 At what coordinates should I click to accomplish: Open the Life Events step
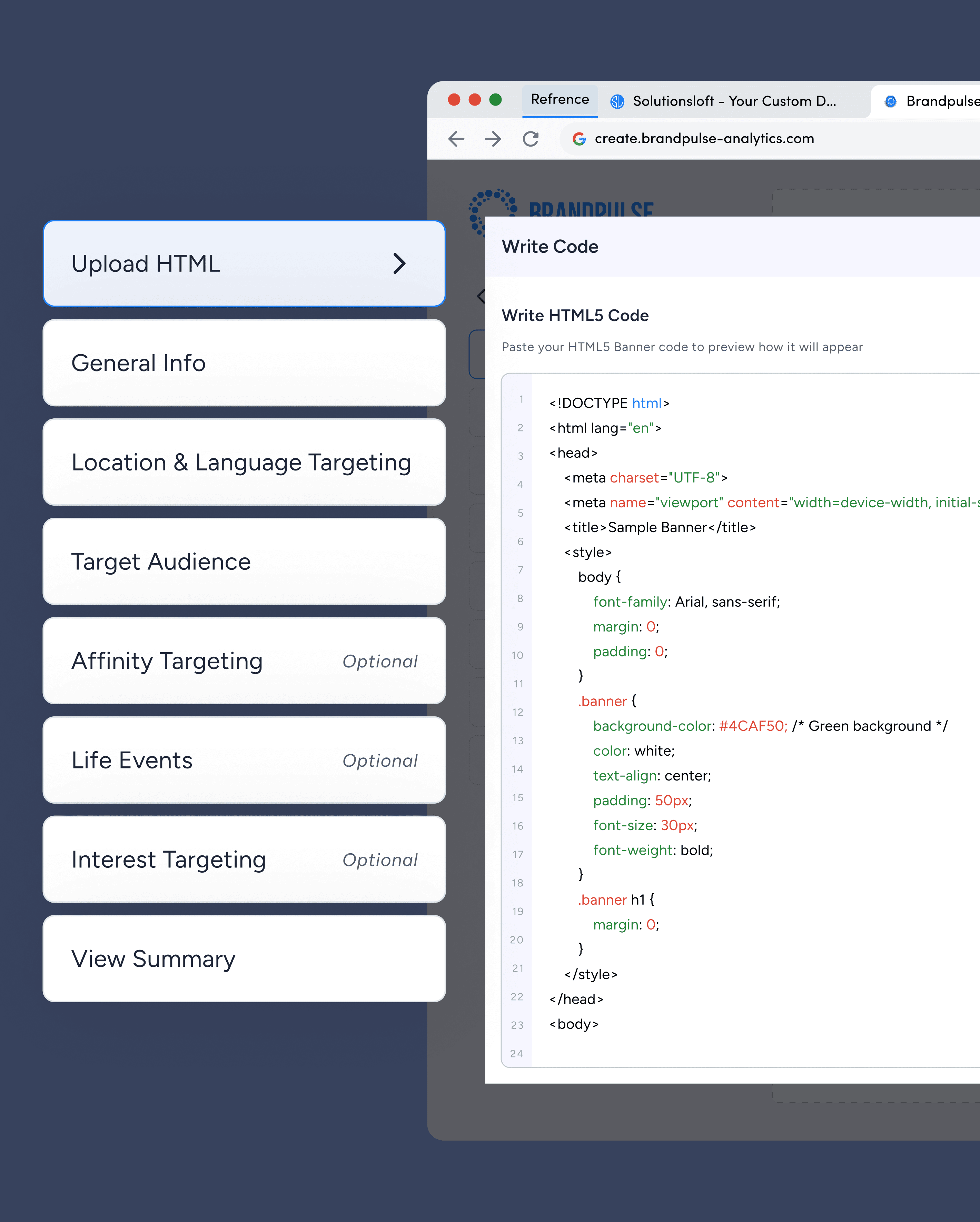[244, 760]
